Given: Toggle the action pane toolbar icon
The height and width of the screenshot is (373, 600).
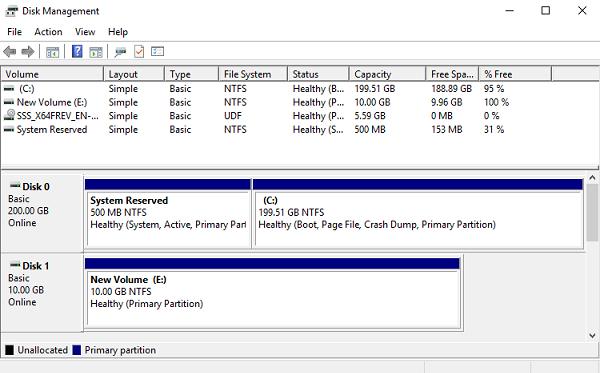Looking at the screenshot, I should click(96, 52).
